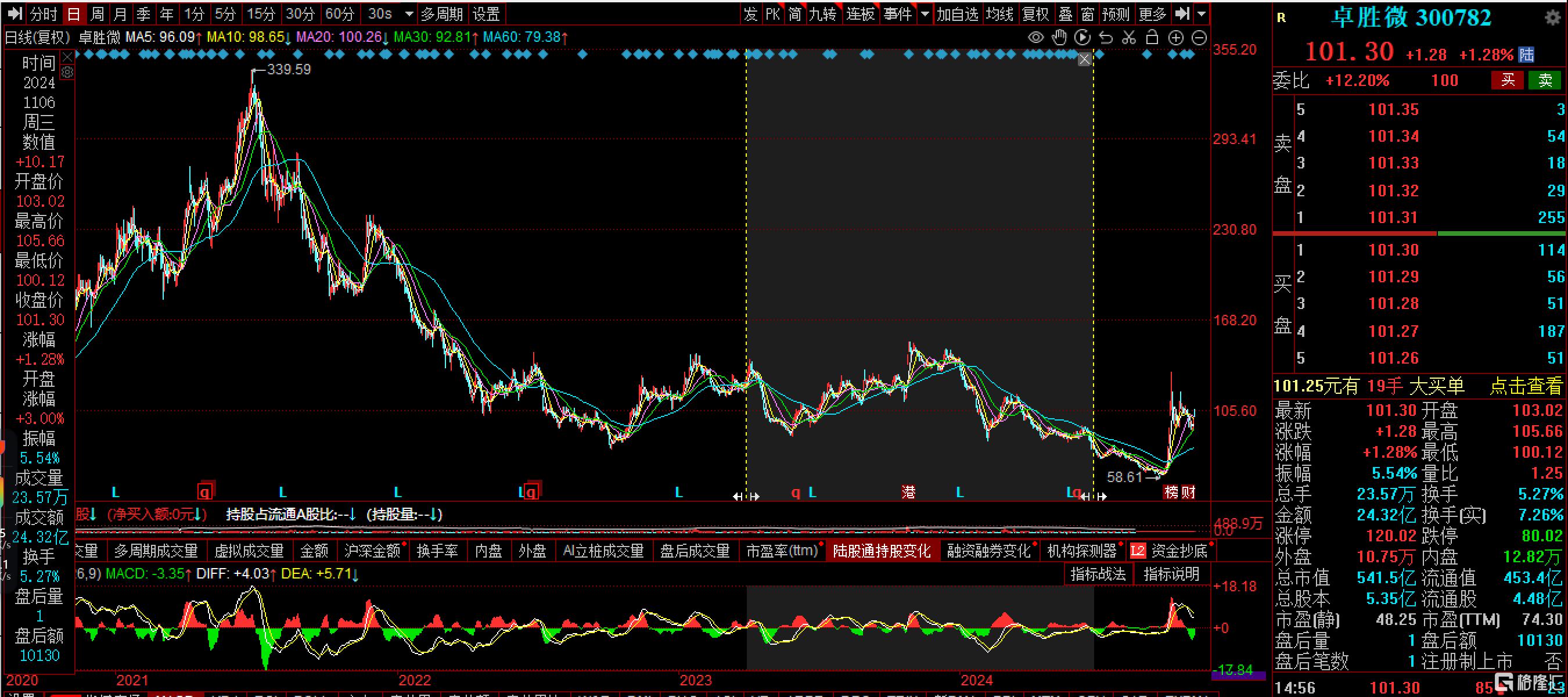Click the sell level 1 price 101.31

(1393, 217)
